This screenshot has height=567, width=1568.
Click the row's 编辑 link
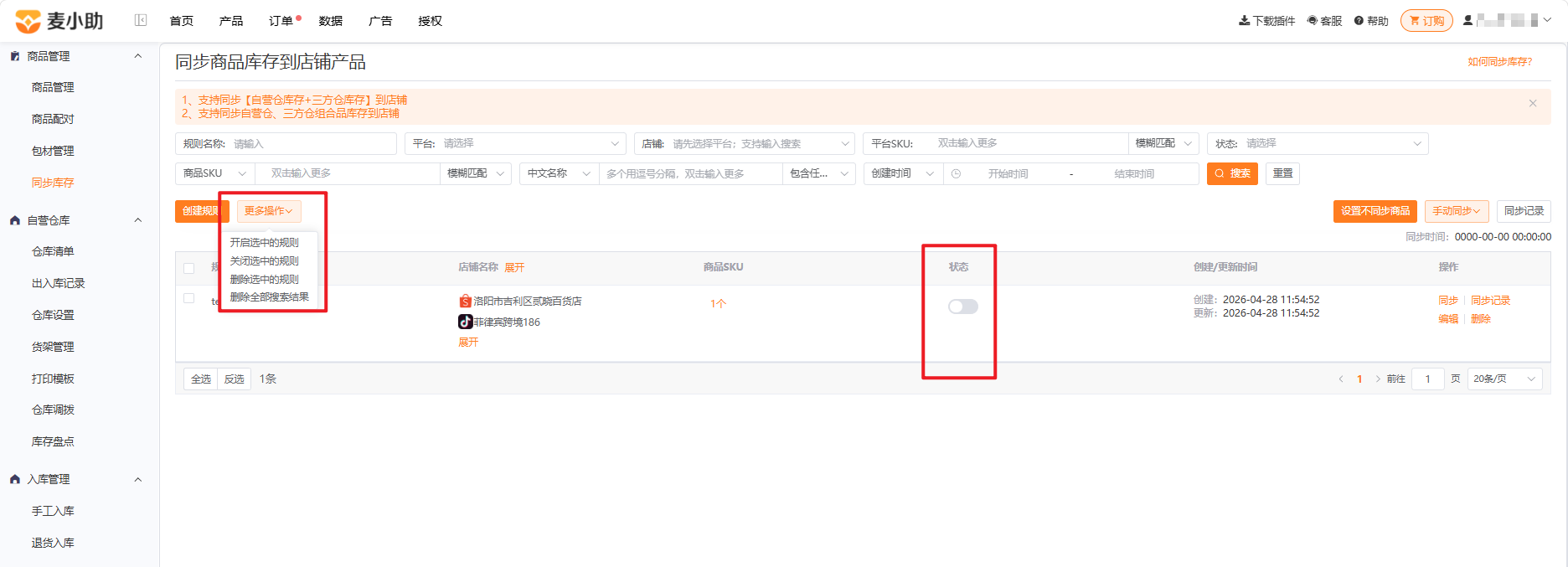[1448, 318]
